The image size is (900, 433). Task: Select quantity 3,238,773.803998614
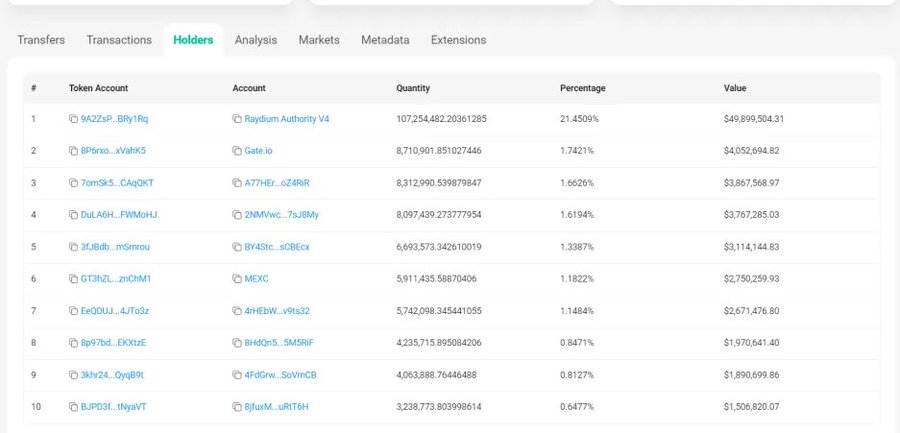point(439,407)
